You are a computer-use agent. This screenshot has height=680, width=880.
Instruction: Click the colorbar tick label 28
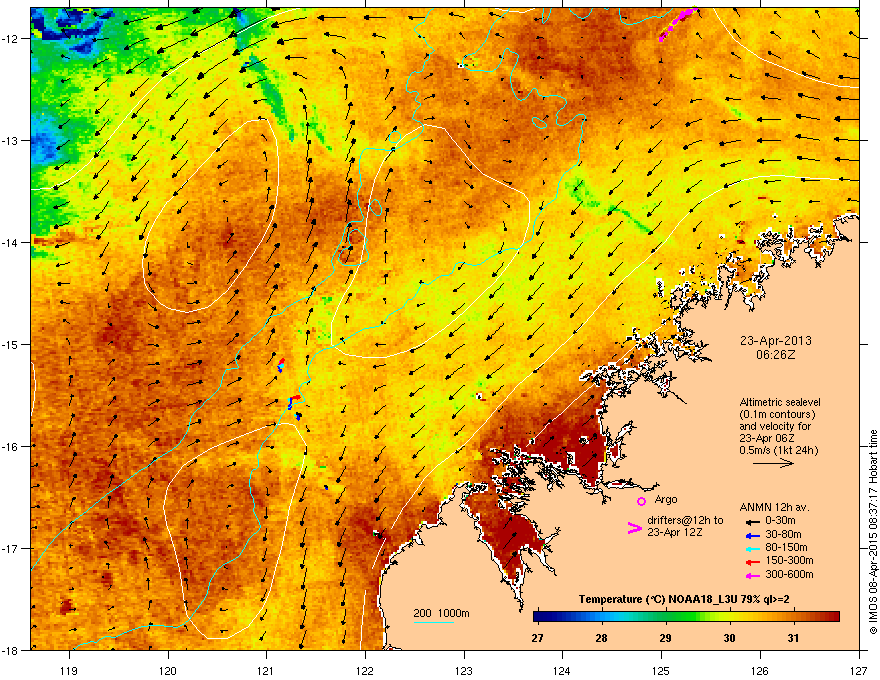(x=601, y=638)
